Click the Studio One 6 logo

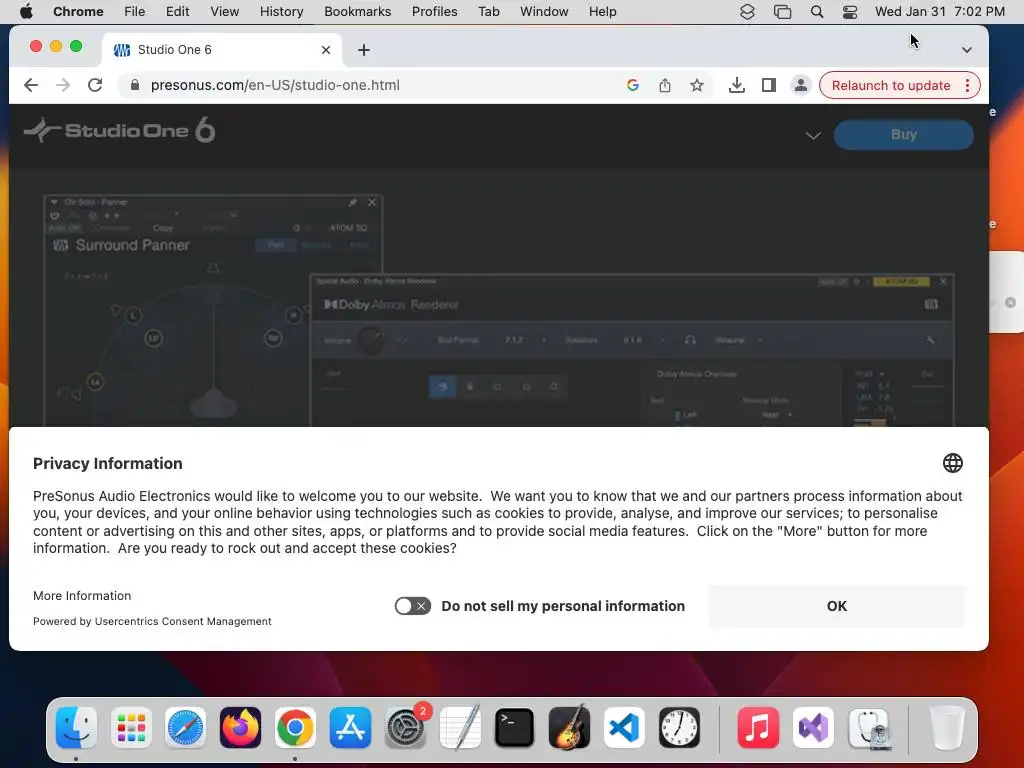pyautogui.click(x=120, y=130)
